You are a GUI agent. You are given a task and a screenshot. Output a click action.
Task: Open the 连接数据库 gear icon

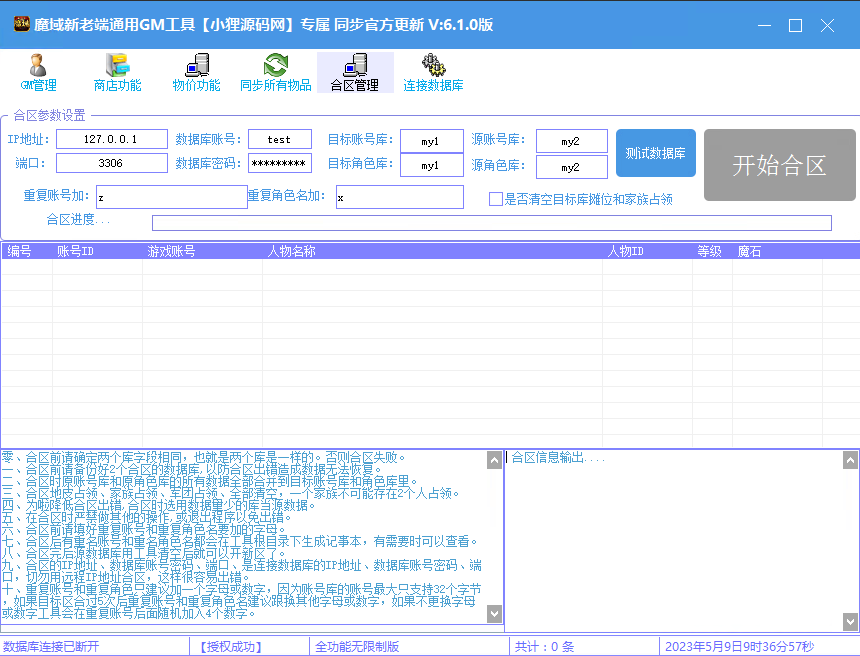click(x=433, y=66)
